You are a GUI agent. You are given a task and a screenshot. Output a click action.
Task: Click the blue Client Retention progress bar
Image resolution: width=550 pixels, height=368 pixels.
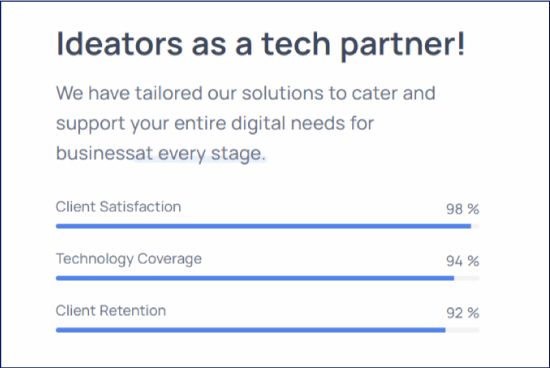(251, 330)
